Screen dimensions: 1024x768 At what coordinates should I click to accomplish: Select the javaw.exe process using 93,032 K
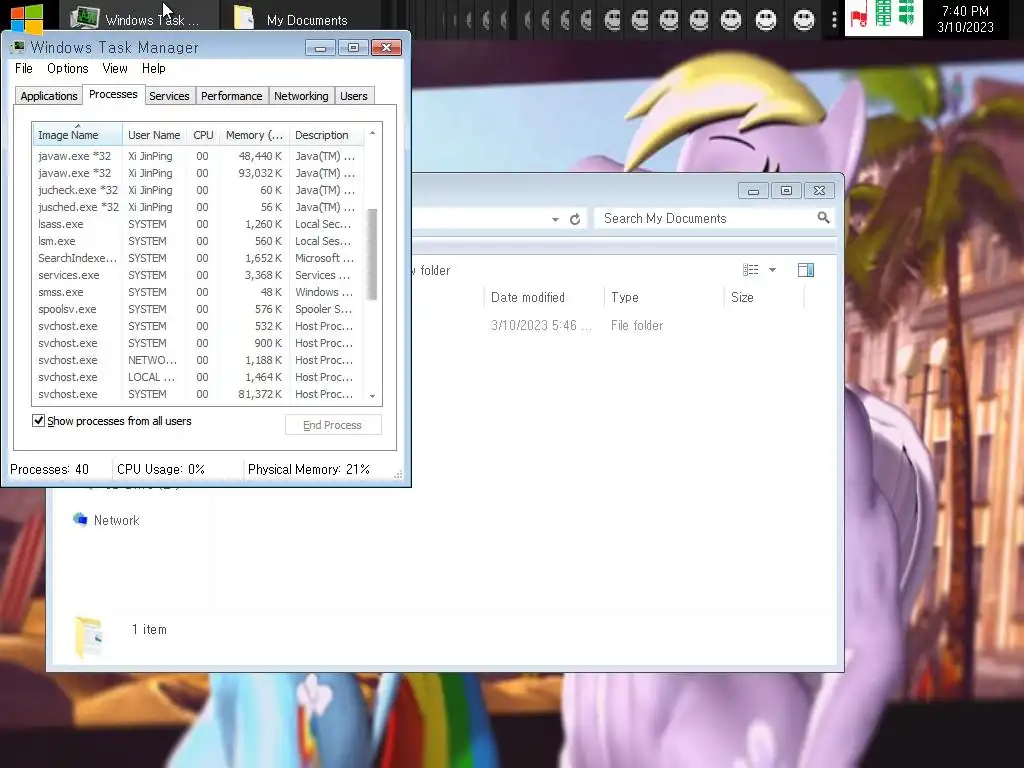[199, 173]
